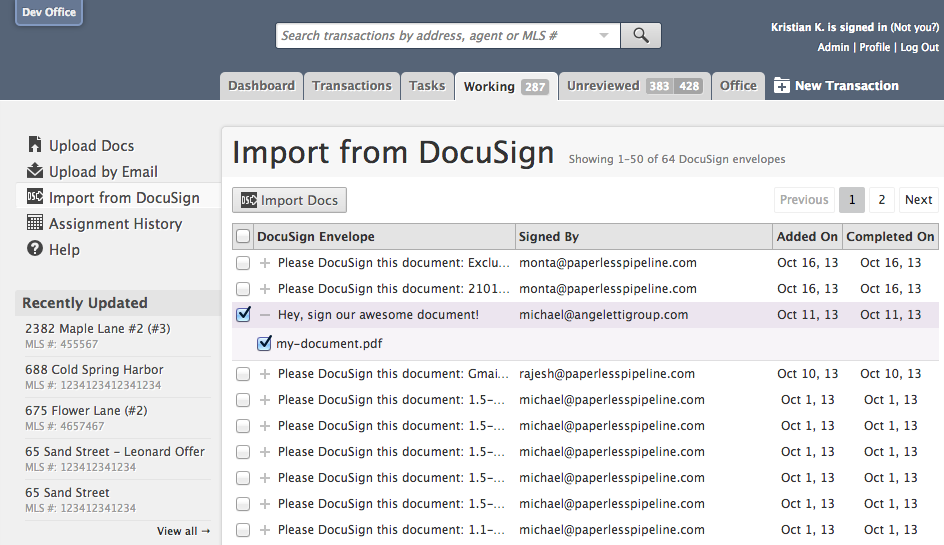The height and width of the screenshot is (545, 944).
Task: Select Import from DocuSign in sidebar
Action: [x=124, y=198]
